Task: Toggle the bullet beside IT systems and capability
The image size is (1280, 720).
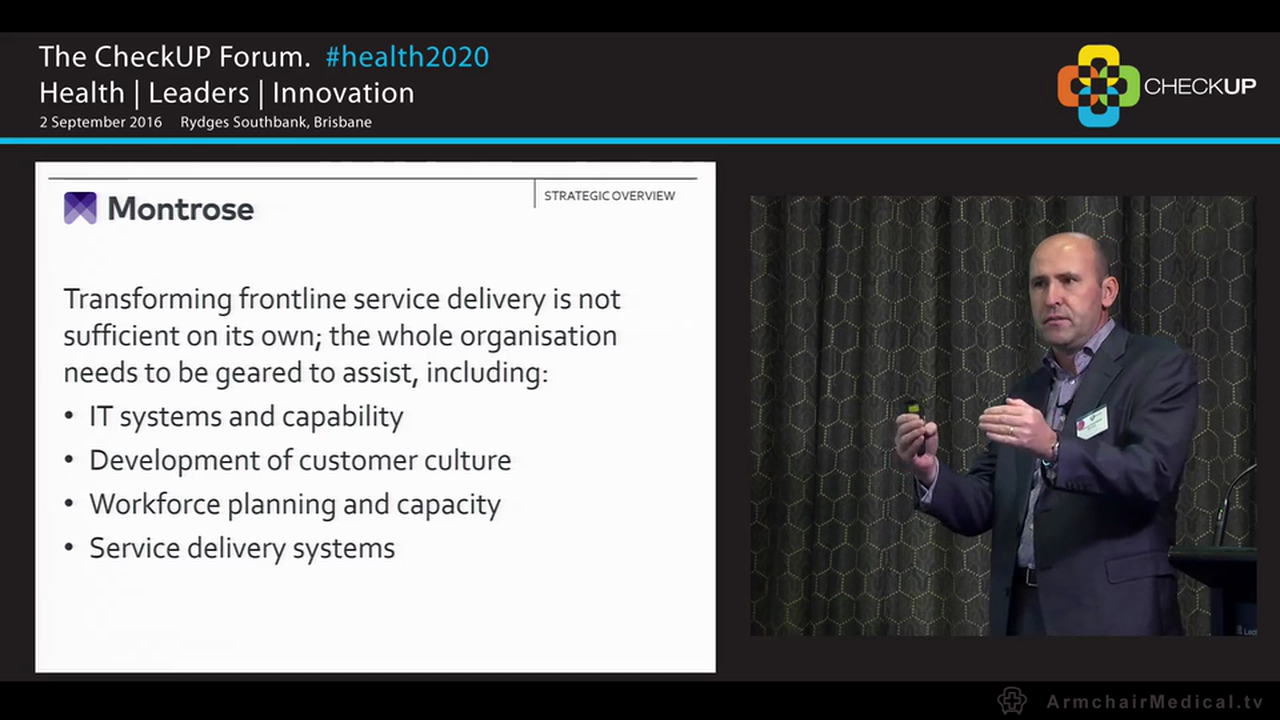Action: (x=69, y=416)
